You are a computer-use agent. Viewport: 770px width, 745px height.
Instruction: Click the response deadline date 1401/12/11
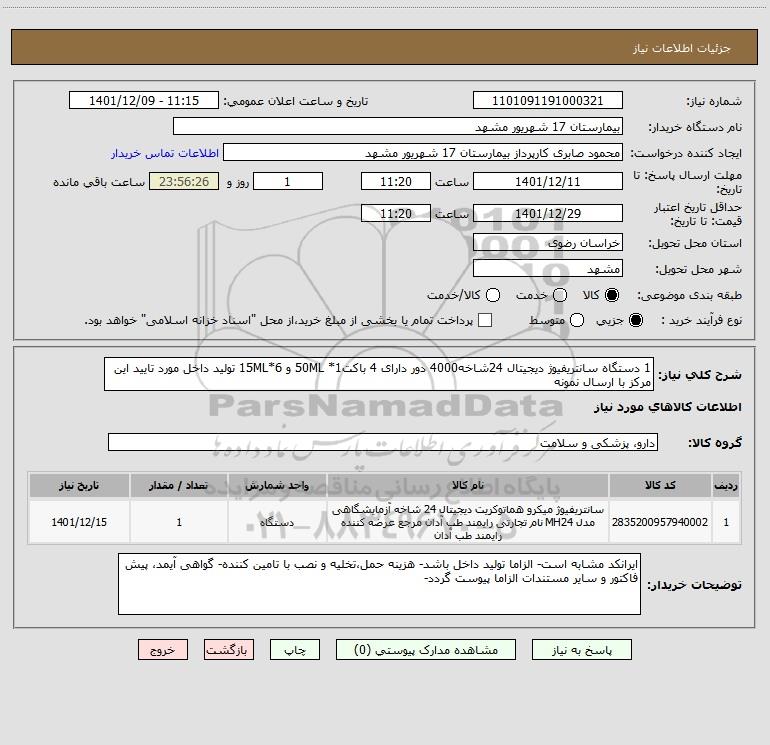coord(548,181)
